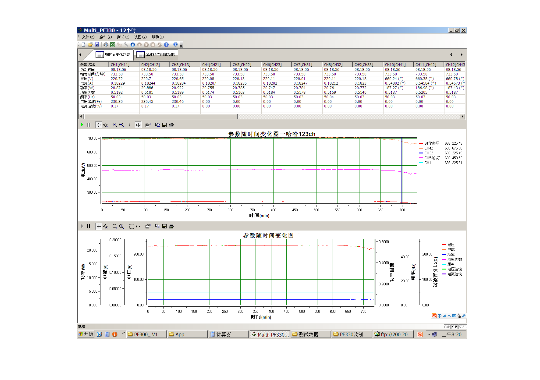The height and width of the screenshot is (380, 540).
Task: Click the zoom magnifier icon on lower chart toolbar
Action: pyautogui.click(x=122, y=226)
